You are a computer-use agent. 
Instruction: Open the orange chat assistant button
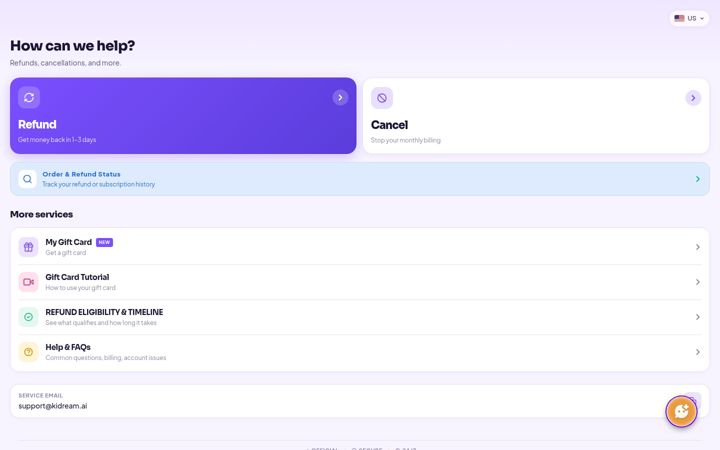click(681, 411)
